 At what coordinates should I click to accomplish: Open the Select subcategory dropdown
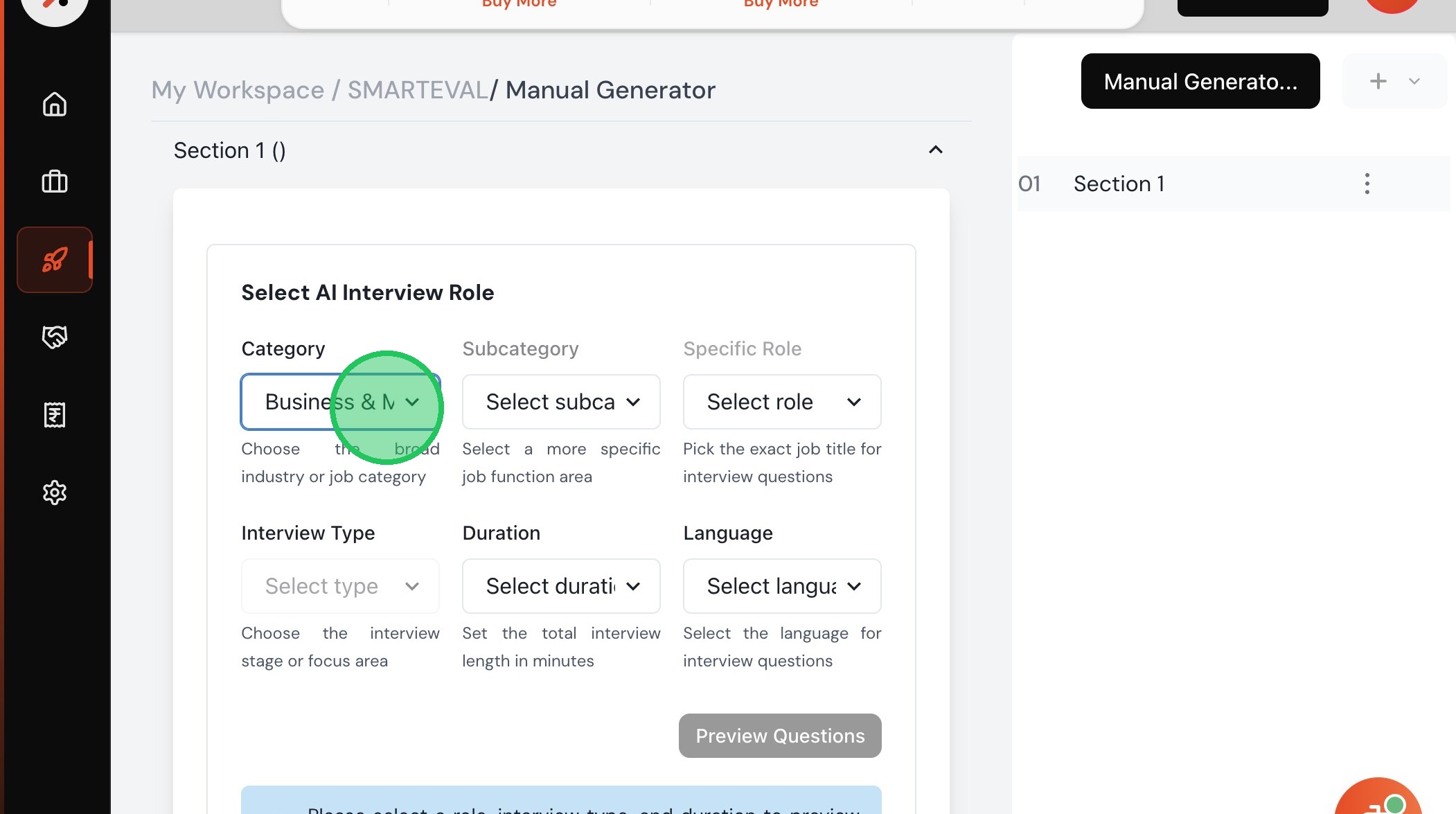coord(560,402)
